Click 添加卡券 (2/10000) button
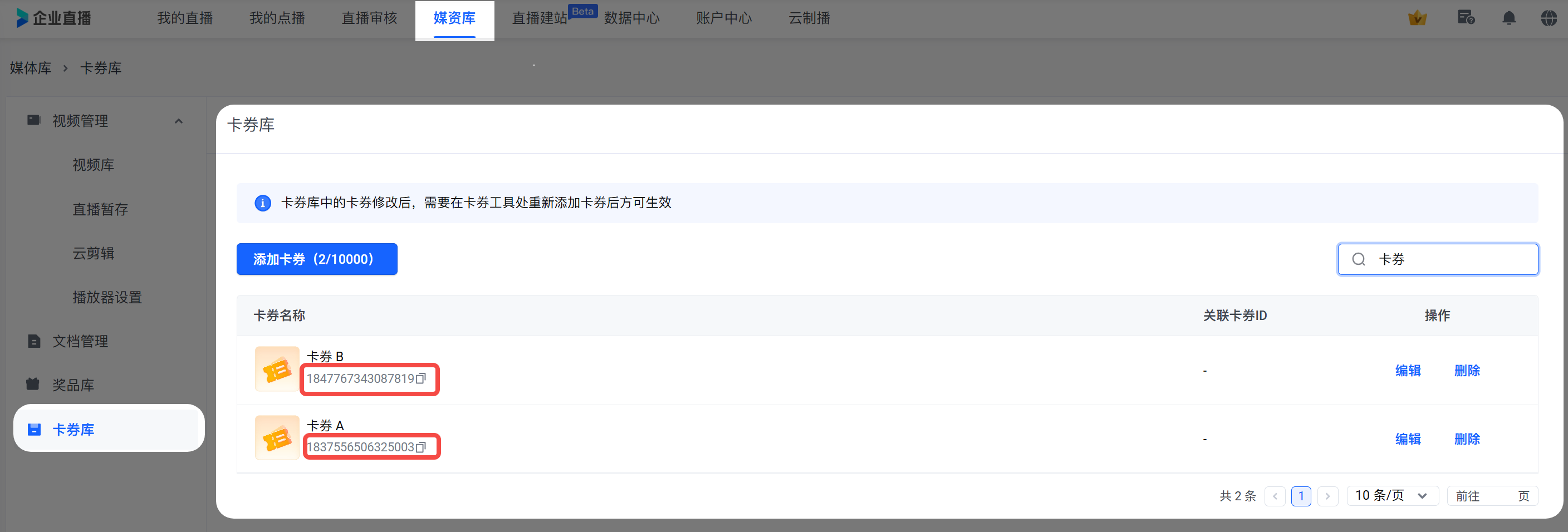The height and width of the screenshot is (532, 1568). [x=316, y=259]
